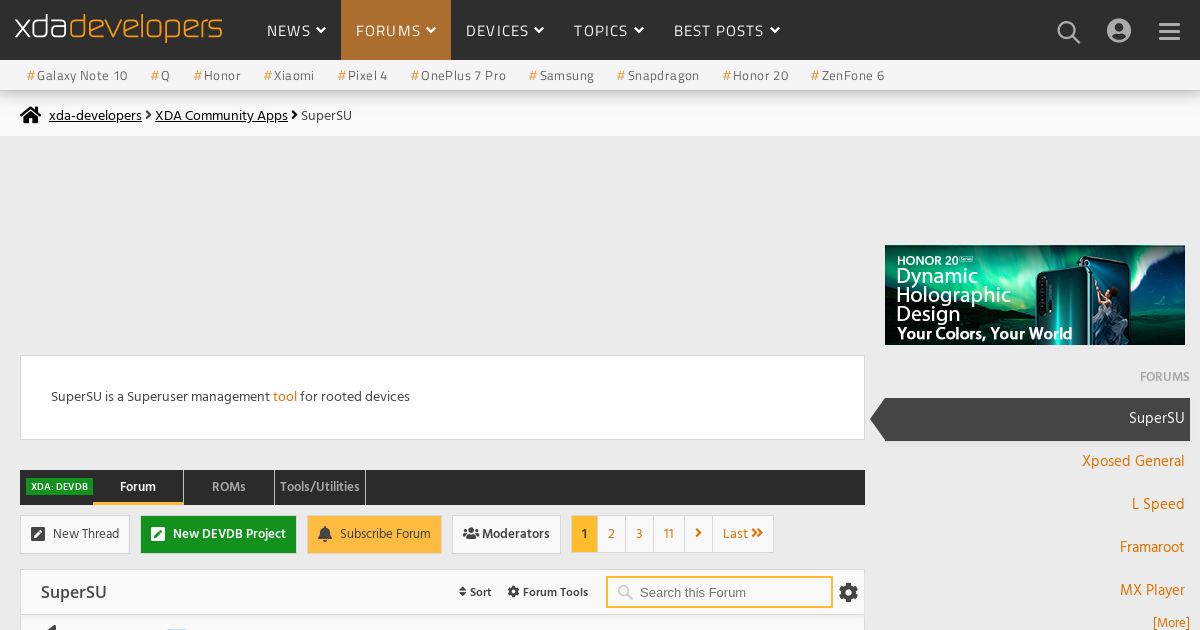Open the search magnifier icon in header
Viewport: 1200px width, 630px height.
(x=1069, y=32)
